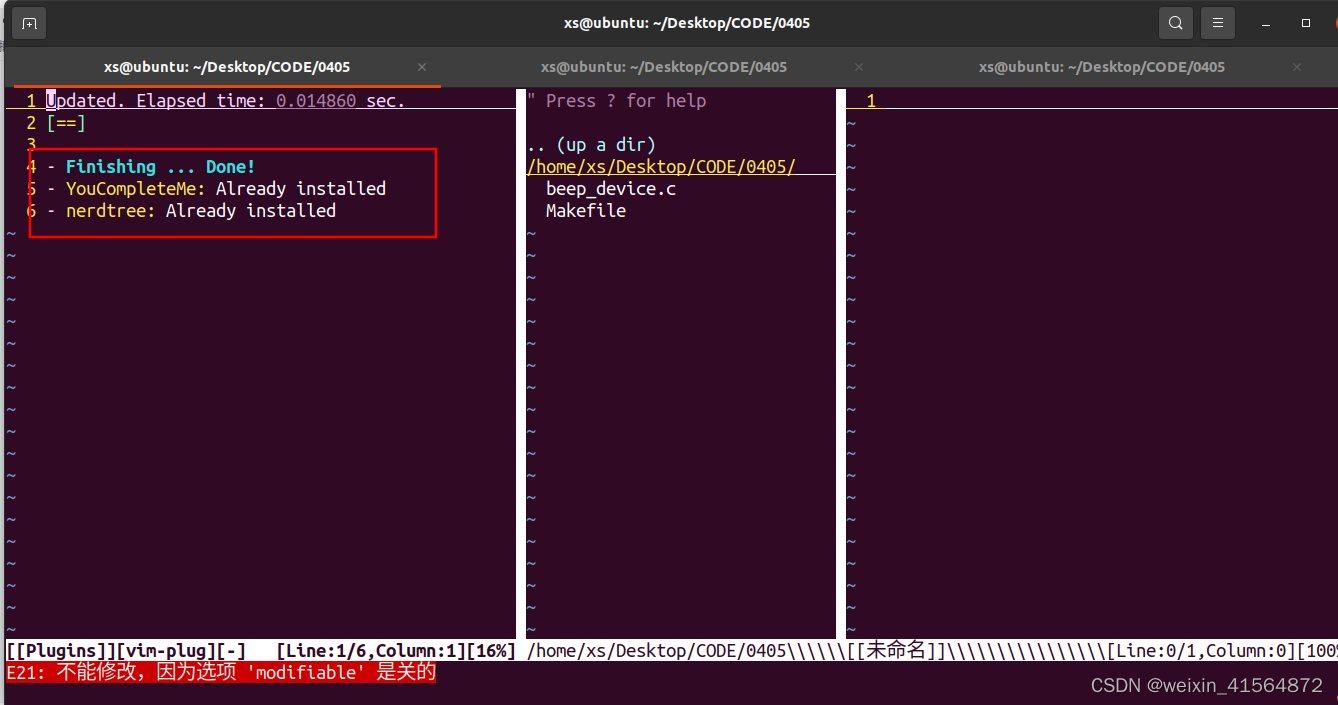1338x705 pixels.
Task: Click the [Plugins][vim-plug] status line segment
Action: point(120,650)
